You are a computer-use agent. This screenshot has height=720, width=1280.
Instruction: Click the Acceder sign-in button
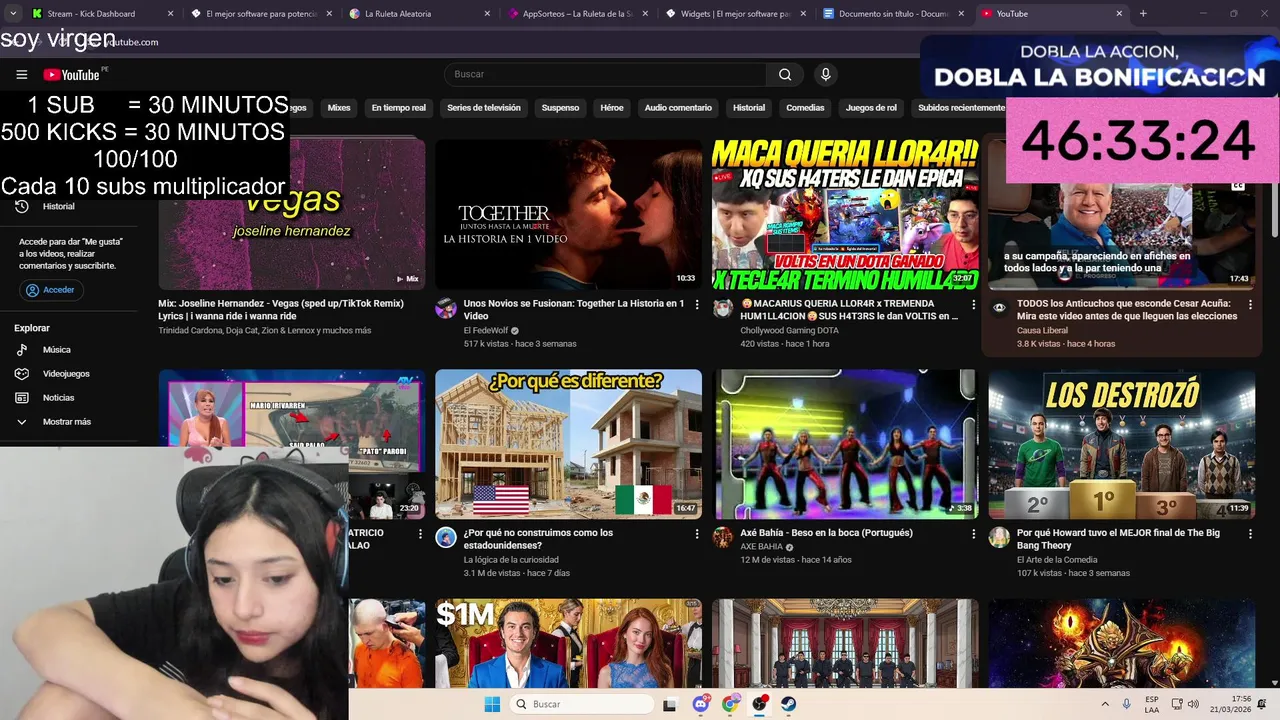(x=50, y=290)
